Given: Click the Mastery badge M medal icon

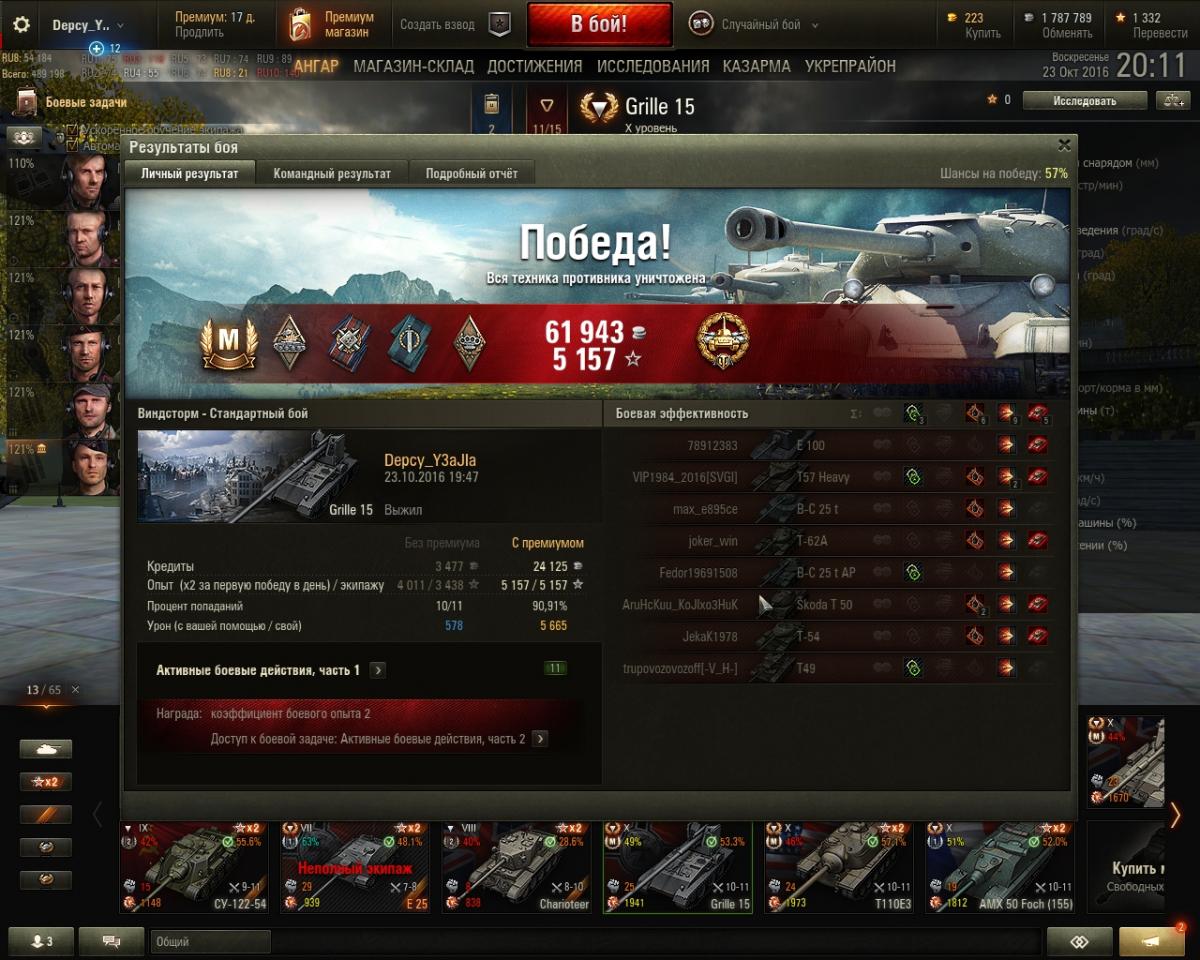Looking at the screenshot, I should coord(229,343).
